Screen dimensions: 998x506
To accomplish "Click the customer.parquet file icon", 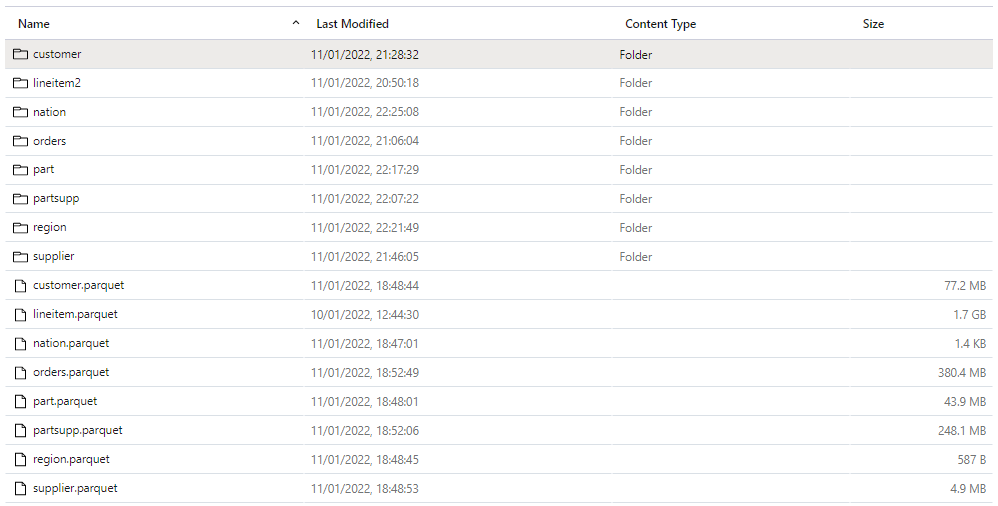I will point(20,286).
